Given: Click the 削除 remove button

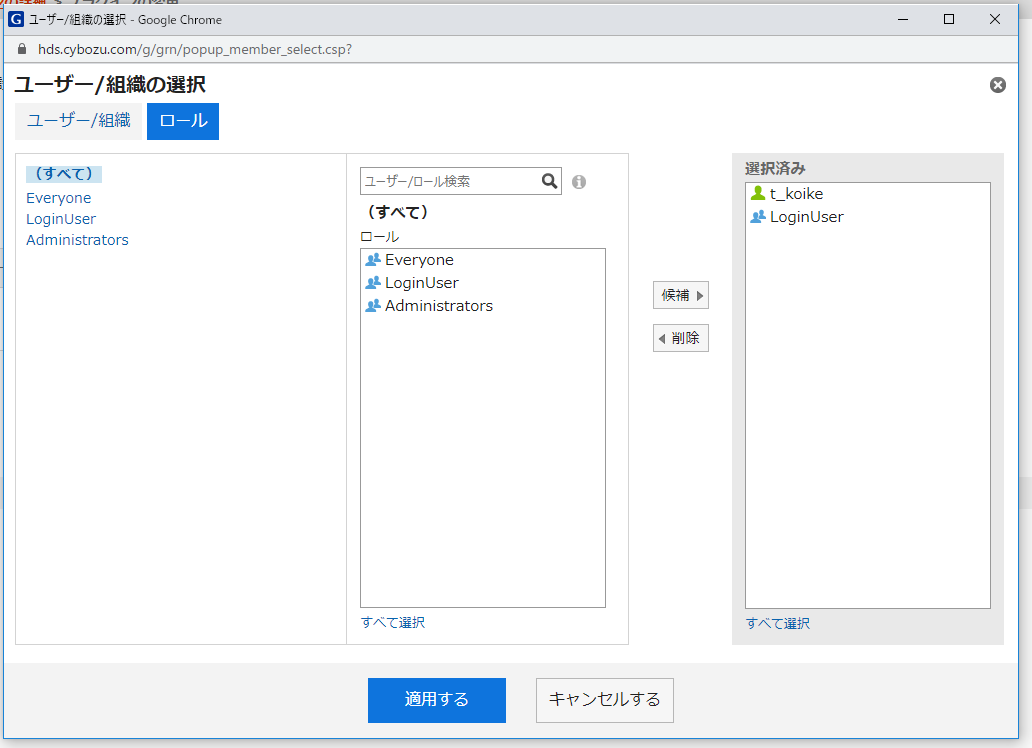Looking at the screenshot, I should pos(680,338).
